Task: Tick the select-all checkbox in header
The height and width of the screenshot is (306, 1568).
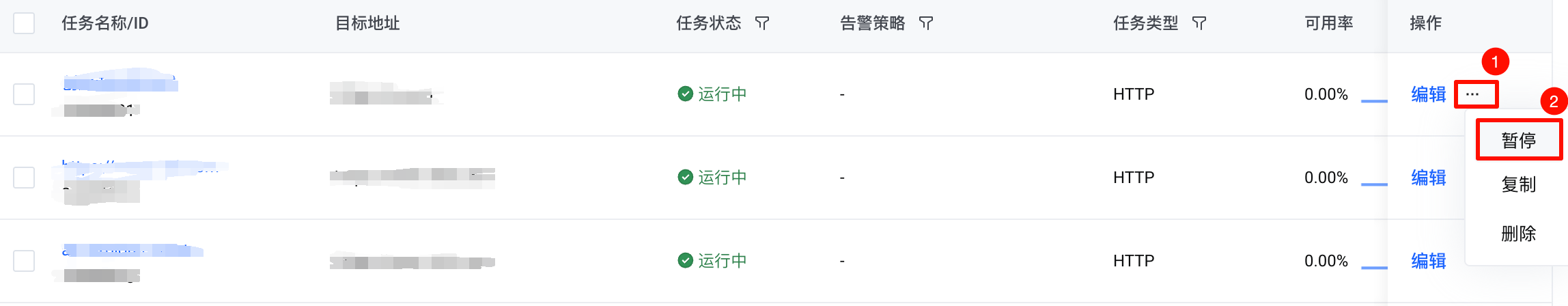Action: (x=24, y=23)
